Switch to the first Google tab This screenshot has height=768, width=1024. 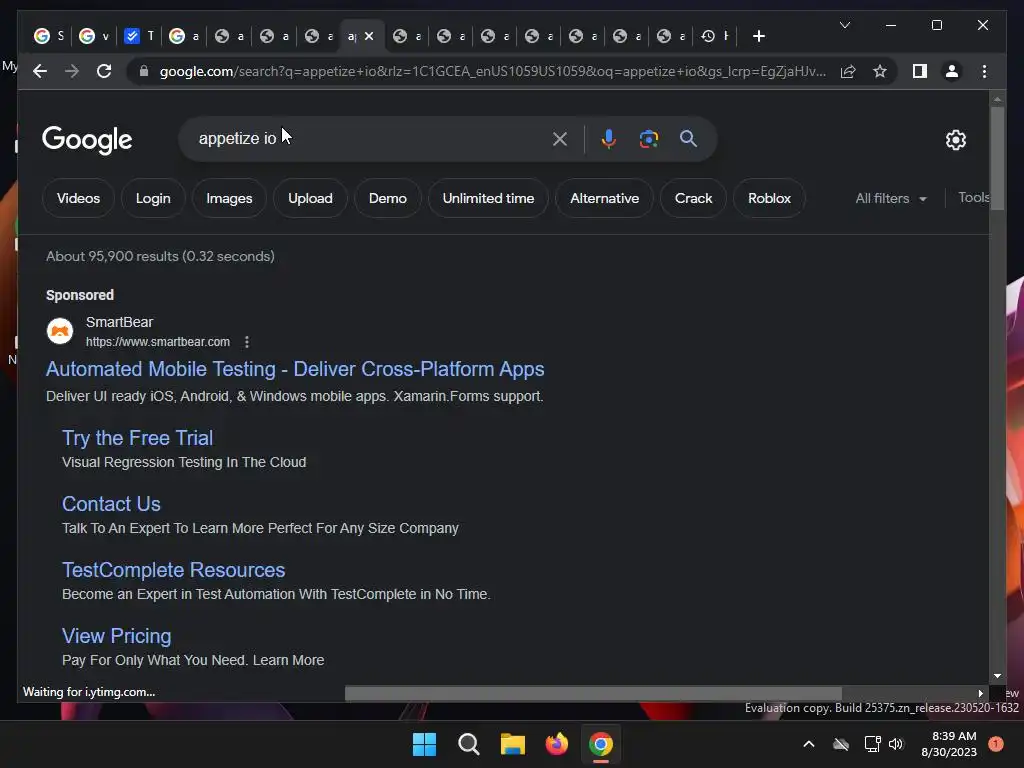click(49, 36)
